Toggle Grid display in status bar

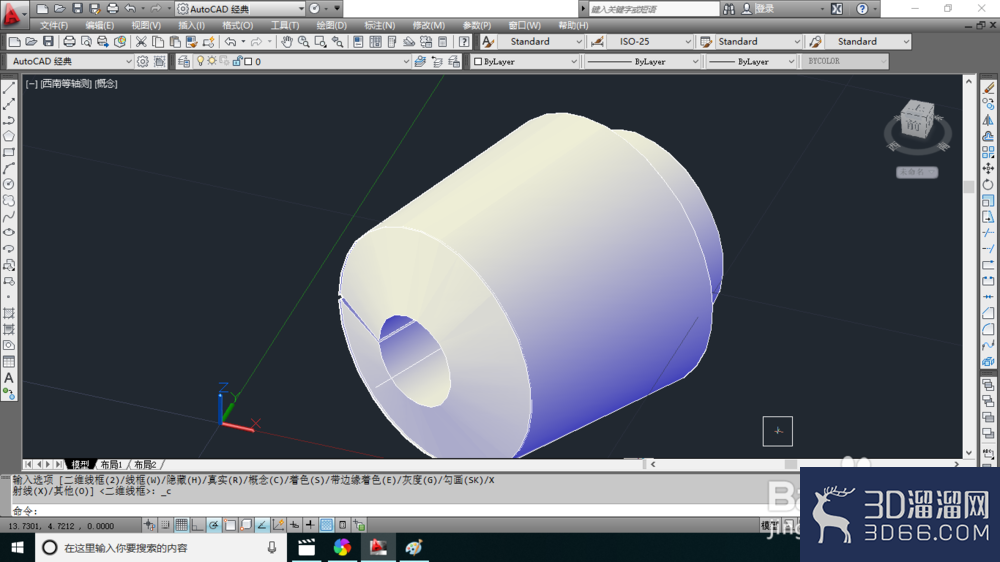(x=182, y=525)
